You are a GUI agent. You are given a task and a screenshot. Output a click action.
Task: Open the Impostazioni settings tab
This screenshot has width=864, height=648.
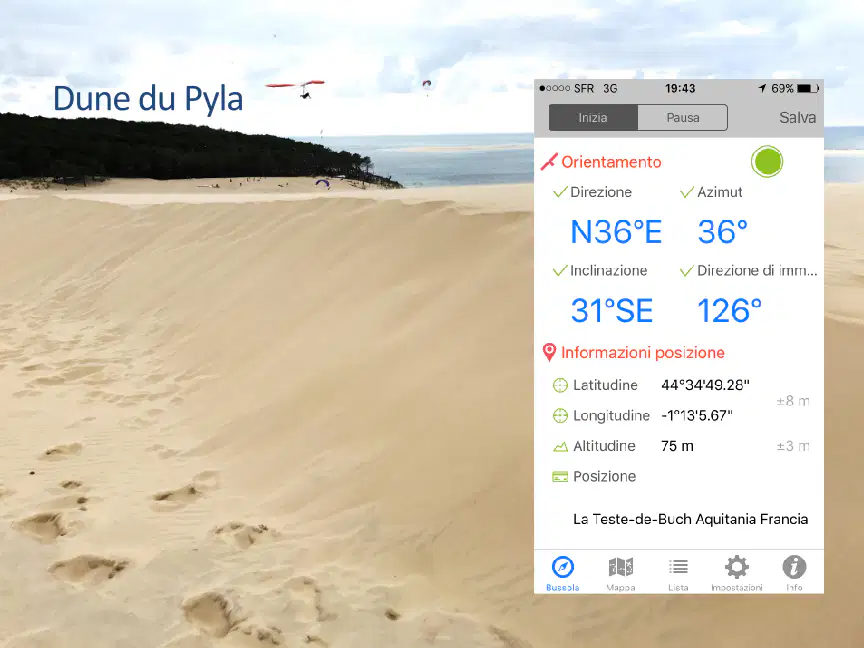pos(737,574)
